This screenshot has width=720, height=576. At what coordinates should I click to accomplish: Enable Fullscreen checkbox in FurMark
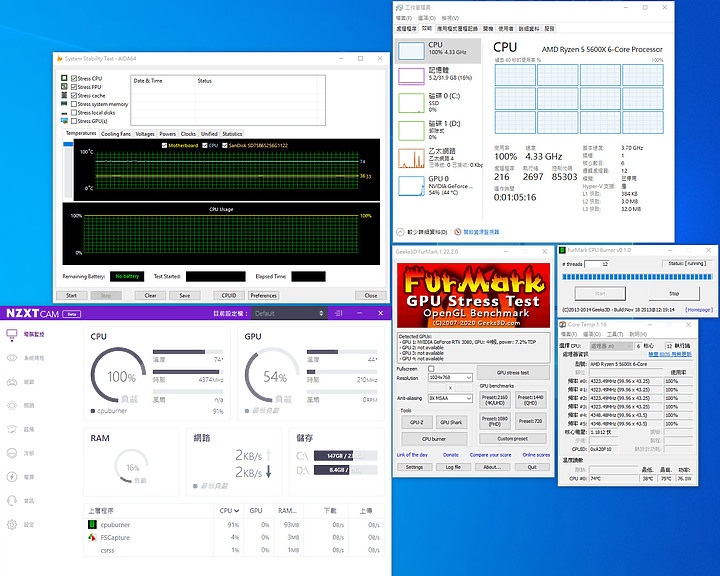click(x=431, y=368)
